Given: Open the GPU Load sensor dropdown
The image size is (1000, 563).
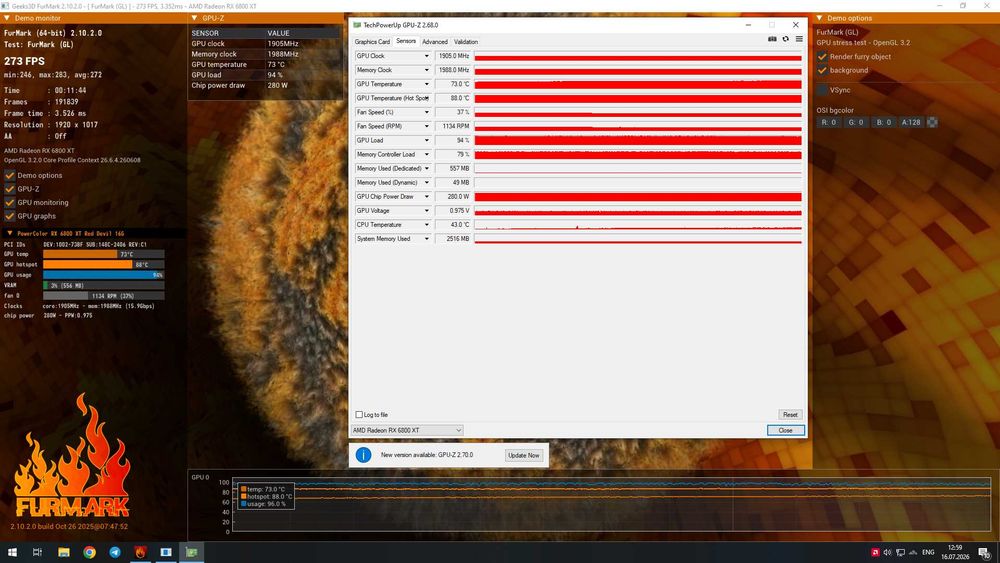Looking at the screenshot, I should coord(427,140).
